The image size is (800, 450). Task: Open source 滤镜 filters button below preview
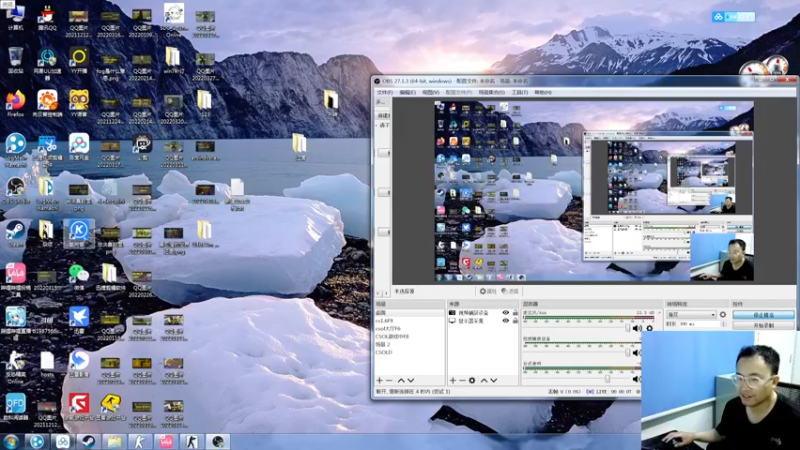click(510, 291)
